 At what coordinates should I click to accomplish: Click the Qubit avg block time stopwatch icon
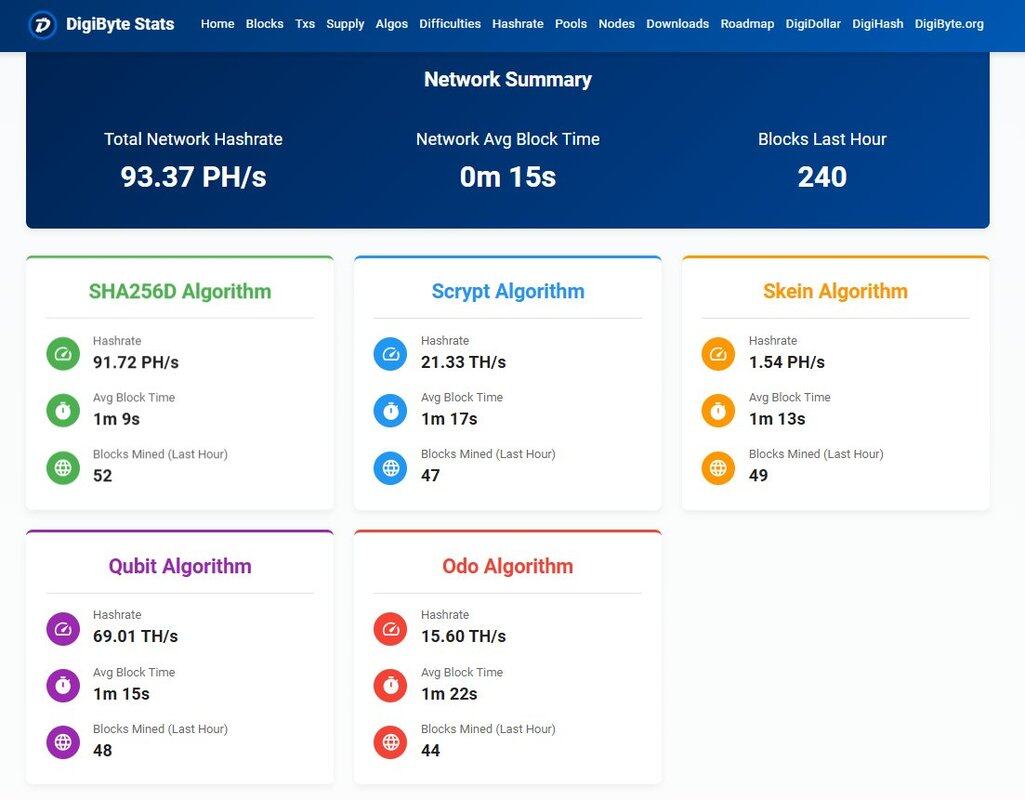(63, 685)
